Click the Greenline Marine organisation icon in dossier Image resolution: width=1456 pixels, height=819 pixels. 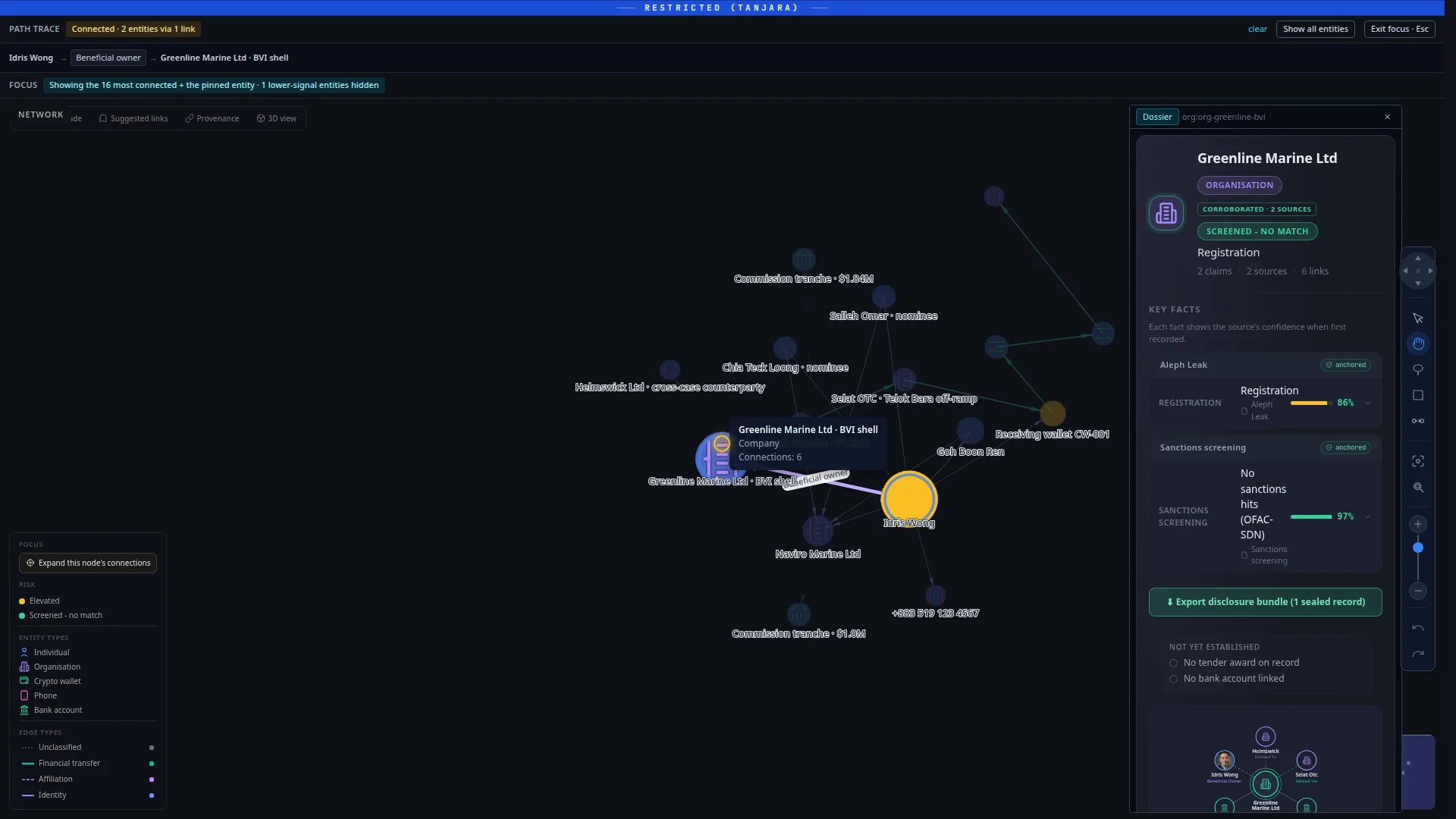click(1166, 213)
